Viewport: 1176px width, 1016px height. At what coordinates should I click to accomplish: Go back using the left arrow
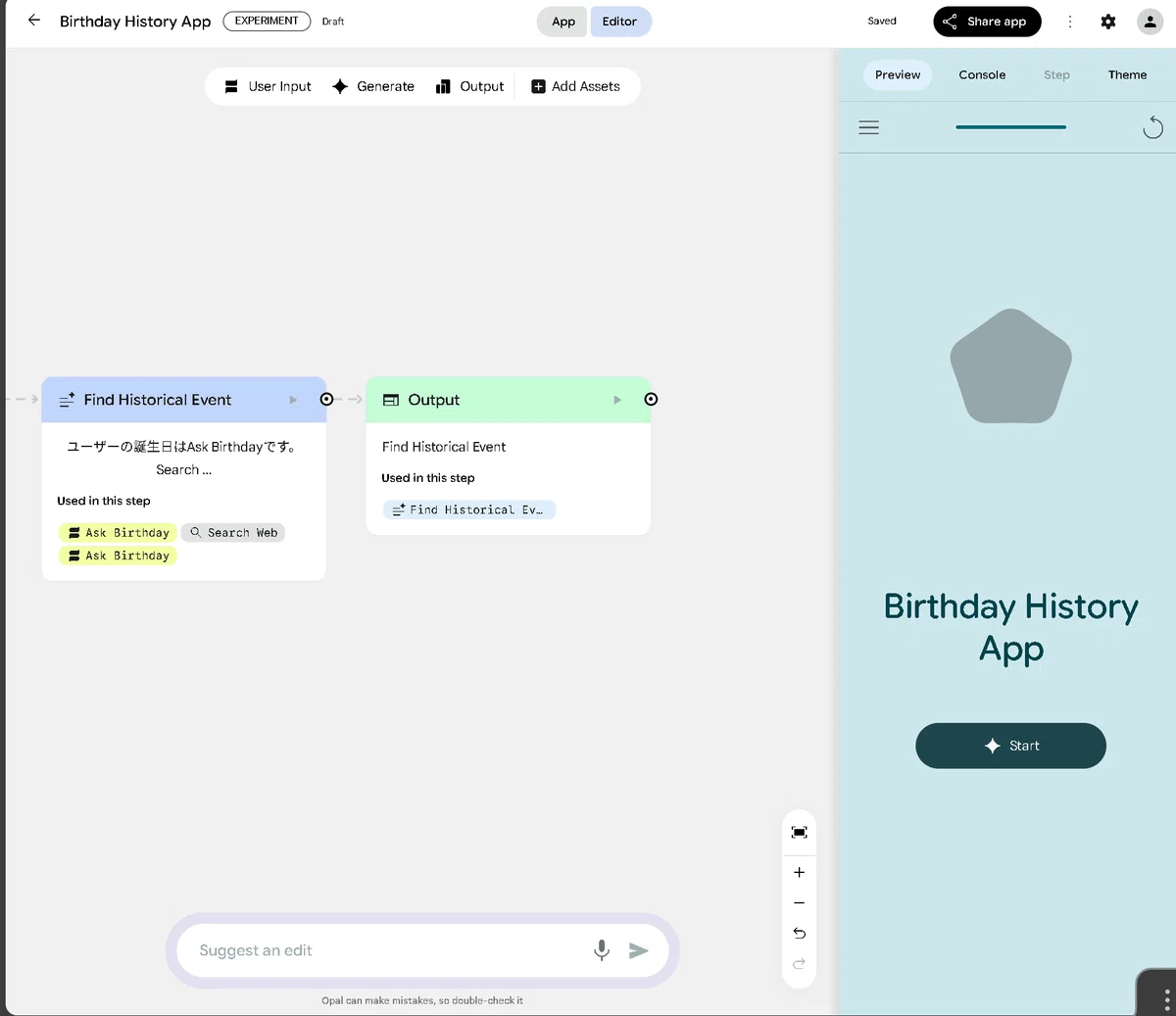(34, 21)
